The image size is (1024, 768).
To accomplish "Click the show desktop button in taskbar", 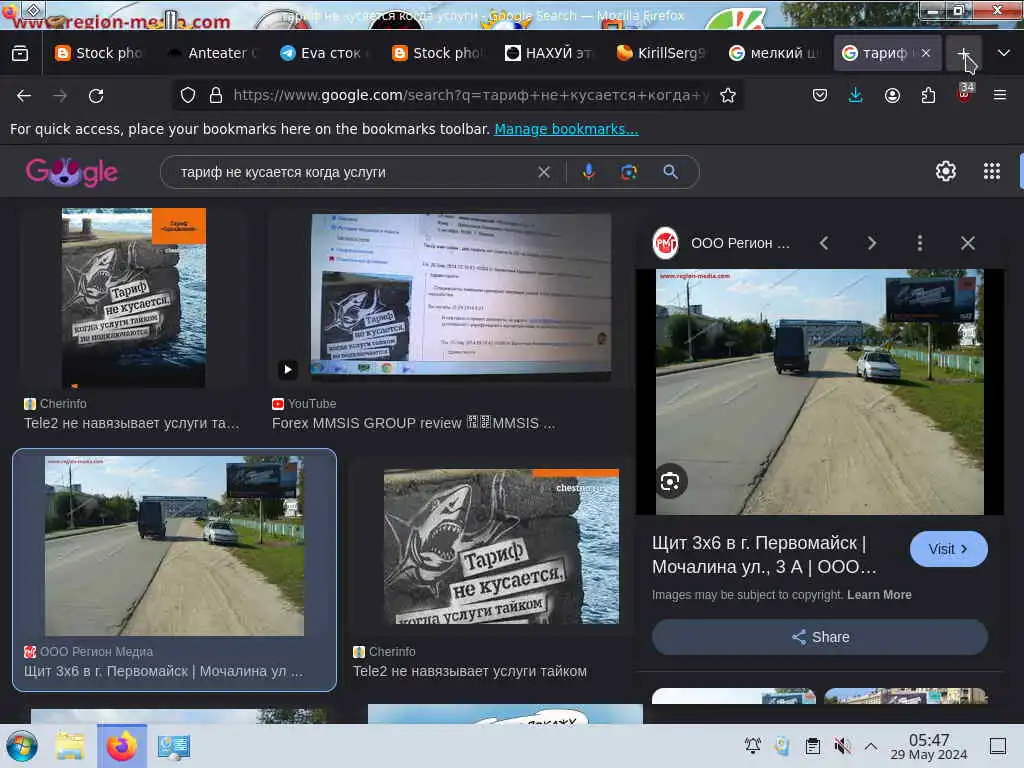I will (x=998, y=746).
